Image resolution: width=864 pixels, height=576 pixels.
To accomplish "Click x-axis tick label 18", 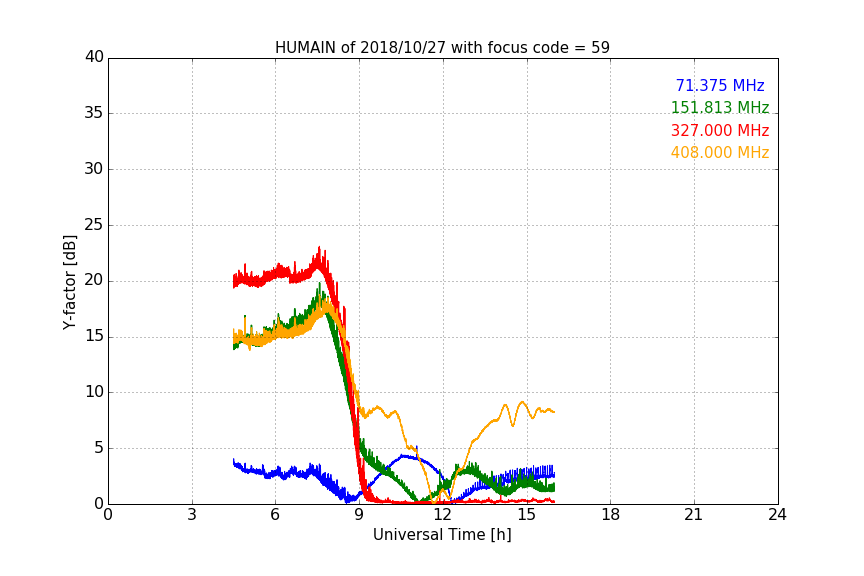I will (x=611, y=515).
